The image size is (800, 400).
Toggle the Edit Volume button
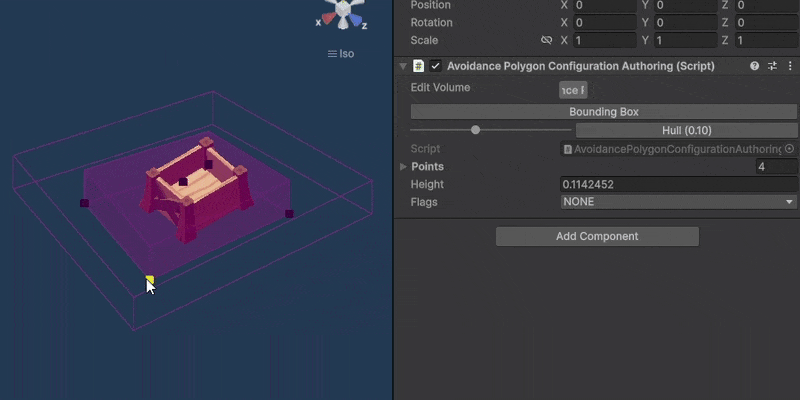tap(573, 90)
